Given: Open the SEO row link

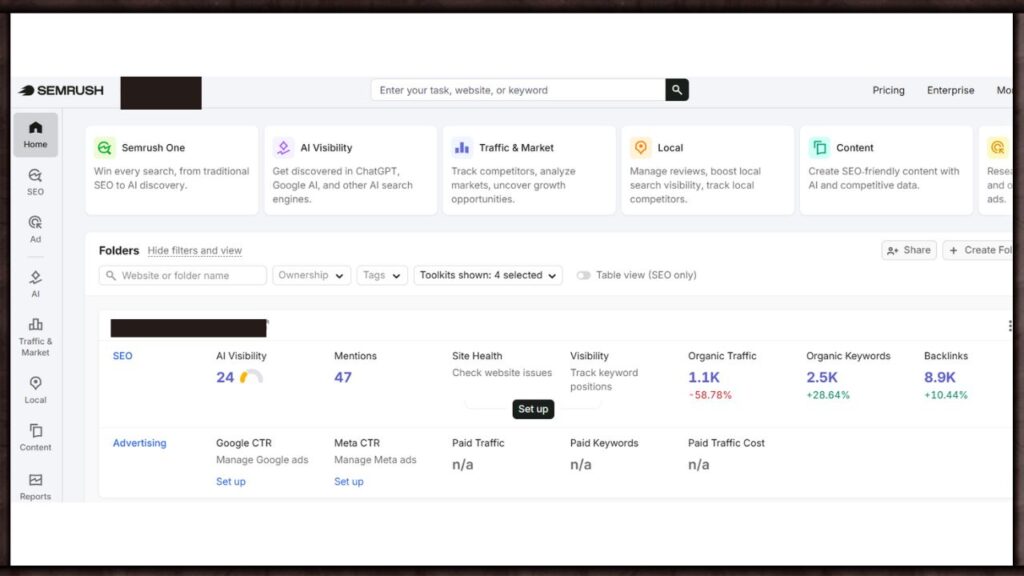Looking at the screenshot, I should (122, 356).
